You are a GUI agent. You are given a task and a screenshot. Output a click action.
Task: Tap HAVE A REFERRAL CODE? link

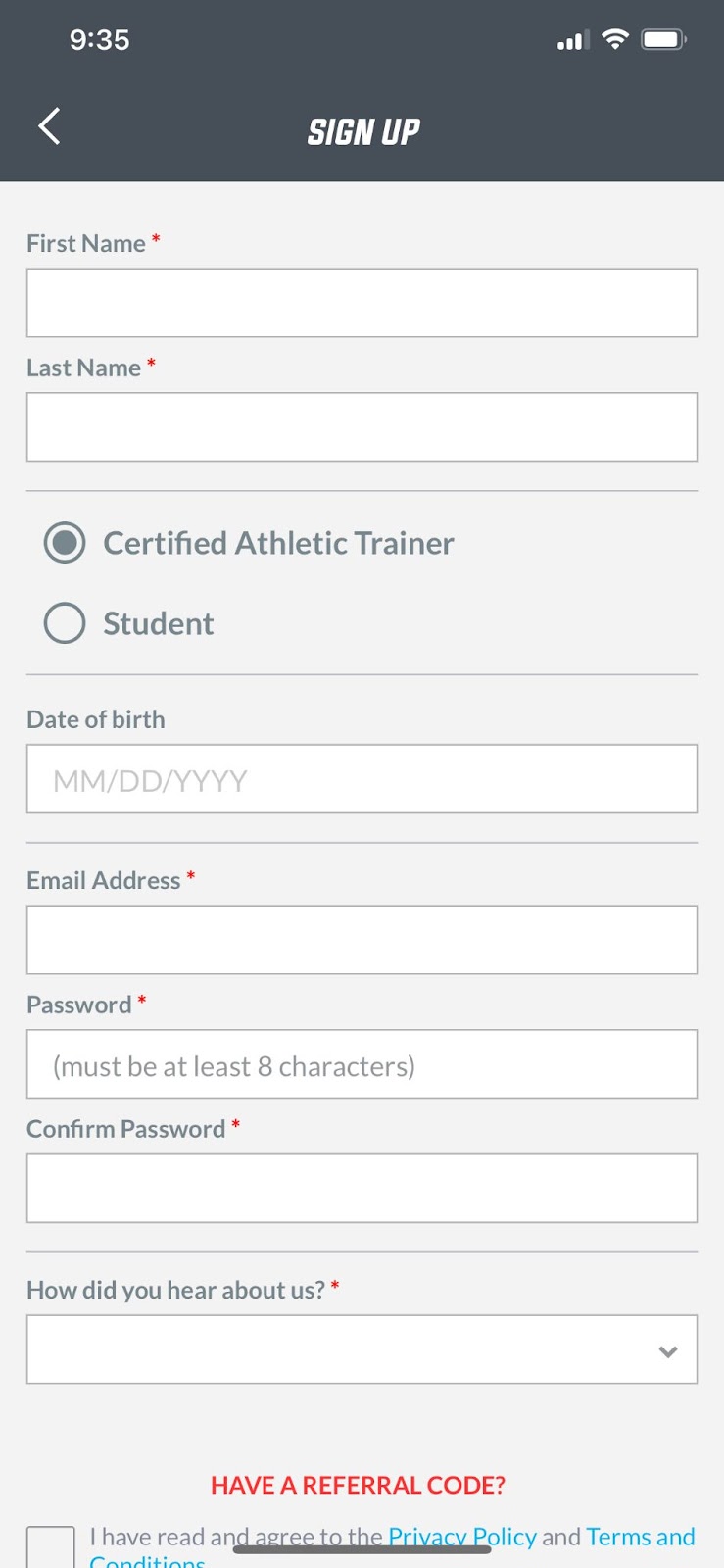358,1485
